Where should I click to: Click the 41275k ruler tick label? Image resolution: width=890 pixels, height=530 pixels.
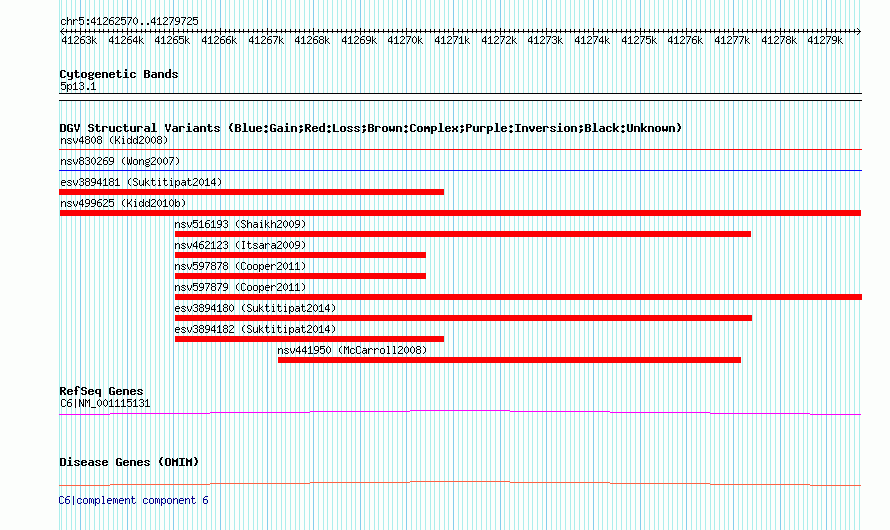pos(639,40)
